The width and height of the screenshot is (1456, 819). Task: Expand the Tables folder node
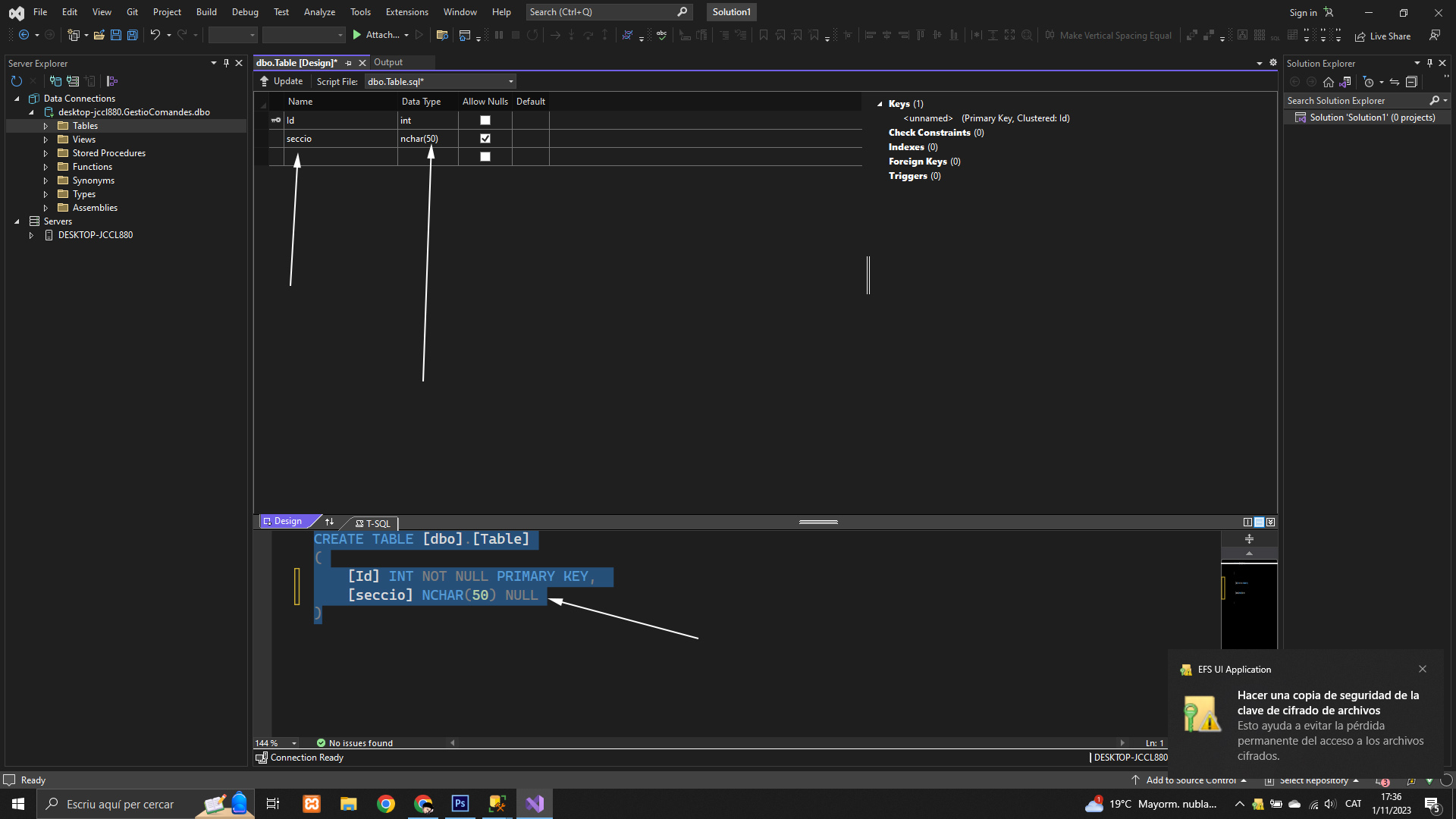coord(45,126)
